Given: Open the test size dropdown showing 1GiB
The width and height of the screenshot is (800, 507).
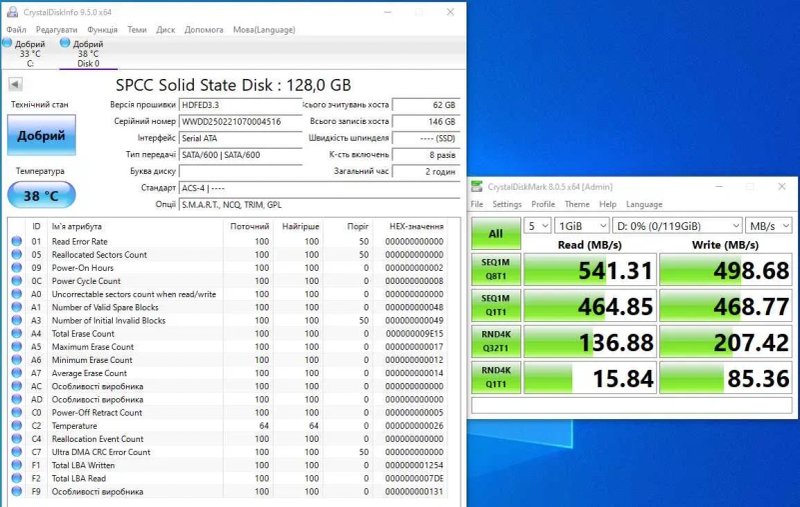Looking at the screenshot, I should tap(582, 226).
